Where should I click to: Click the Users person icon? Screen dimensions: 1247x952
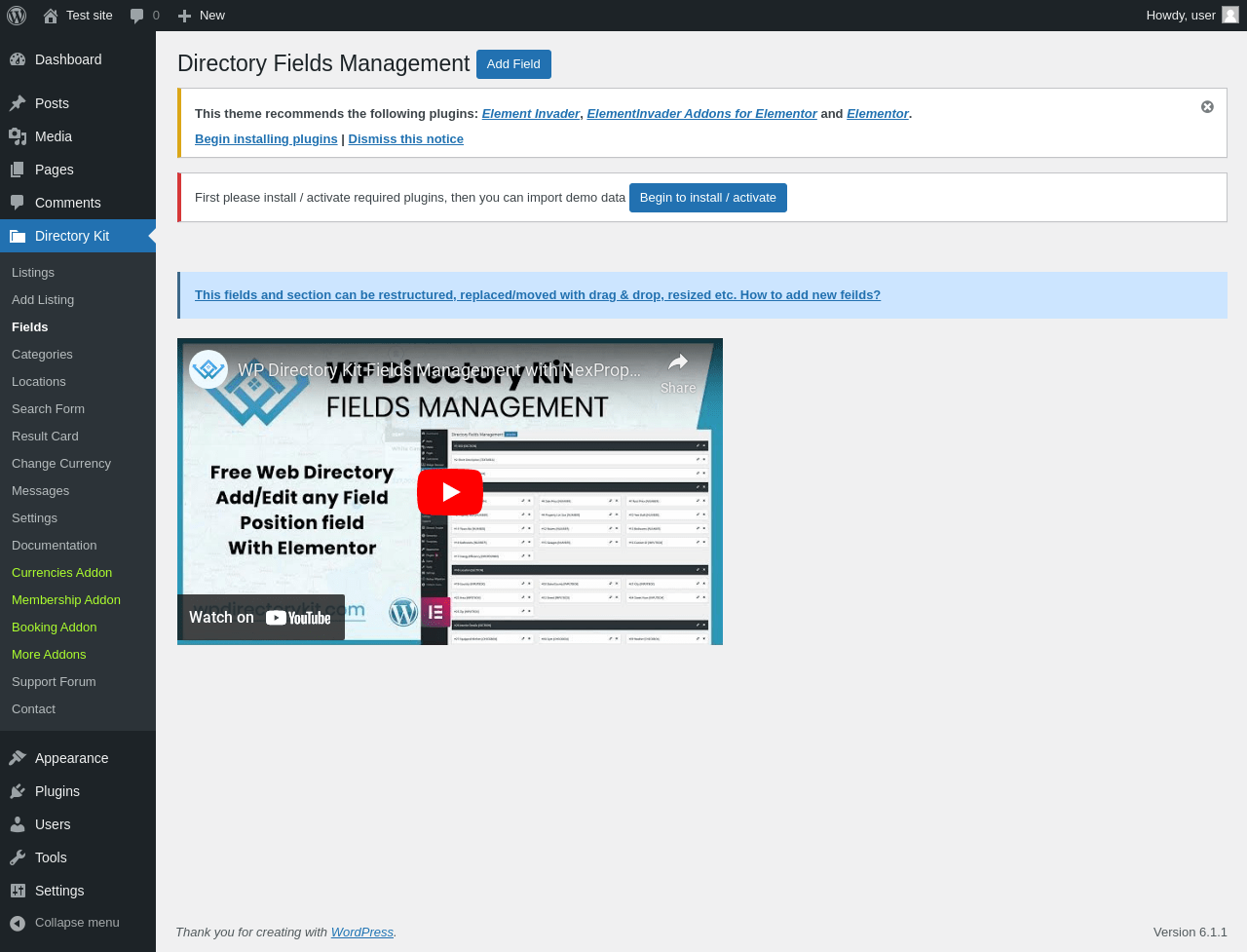tap(18, 824)
